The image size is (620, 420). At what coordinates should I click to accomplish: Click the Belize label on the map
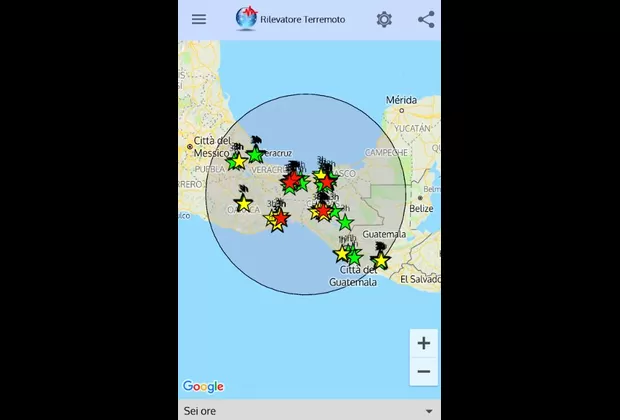(x=421, y=208)
